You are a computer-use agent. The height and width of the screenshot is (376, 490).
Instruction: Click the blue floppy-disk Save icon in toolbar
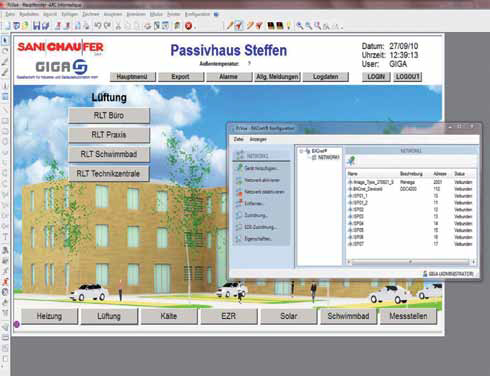(37, 26)
